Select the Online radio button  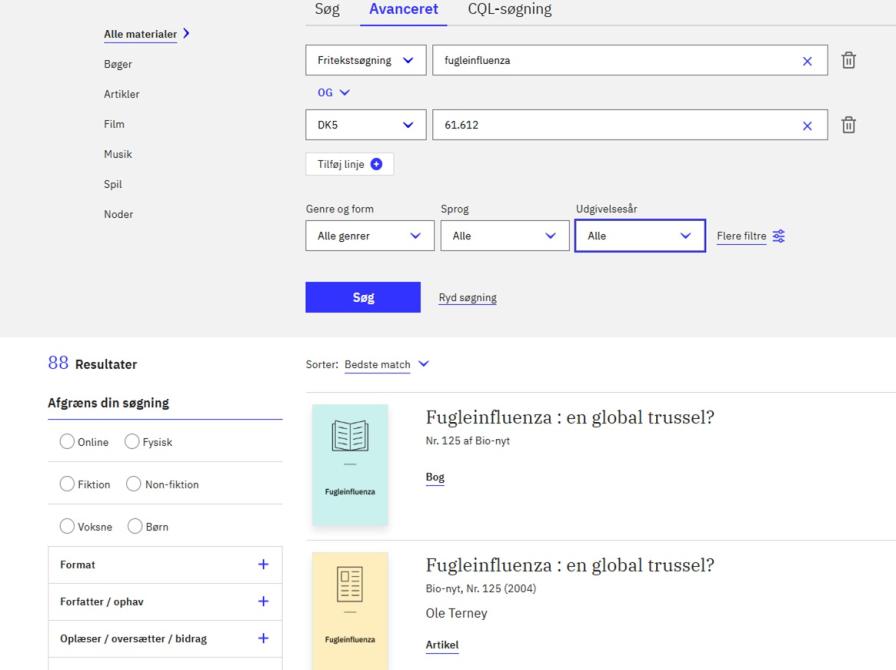coord(68,442)
